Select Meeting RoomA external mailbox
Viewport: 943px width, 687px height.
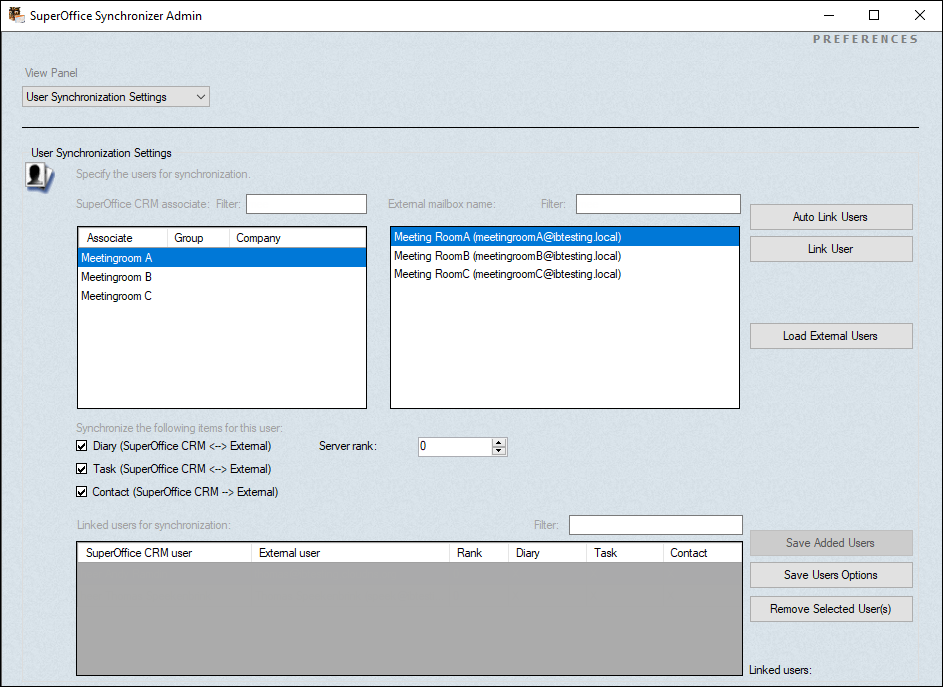[565, 237]
